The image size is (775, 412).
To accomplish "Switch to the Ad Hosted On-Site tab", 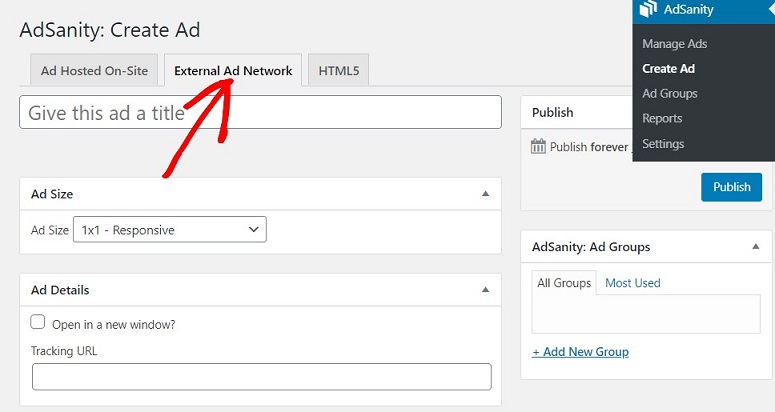I will click(94, 71).
